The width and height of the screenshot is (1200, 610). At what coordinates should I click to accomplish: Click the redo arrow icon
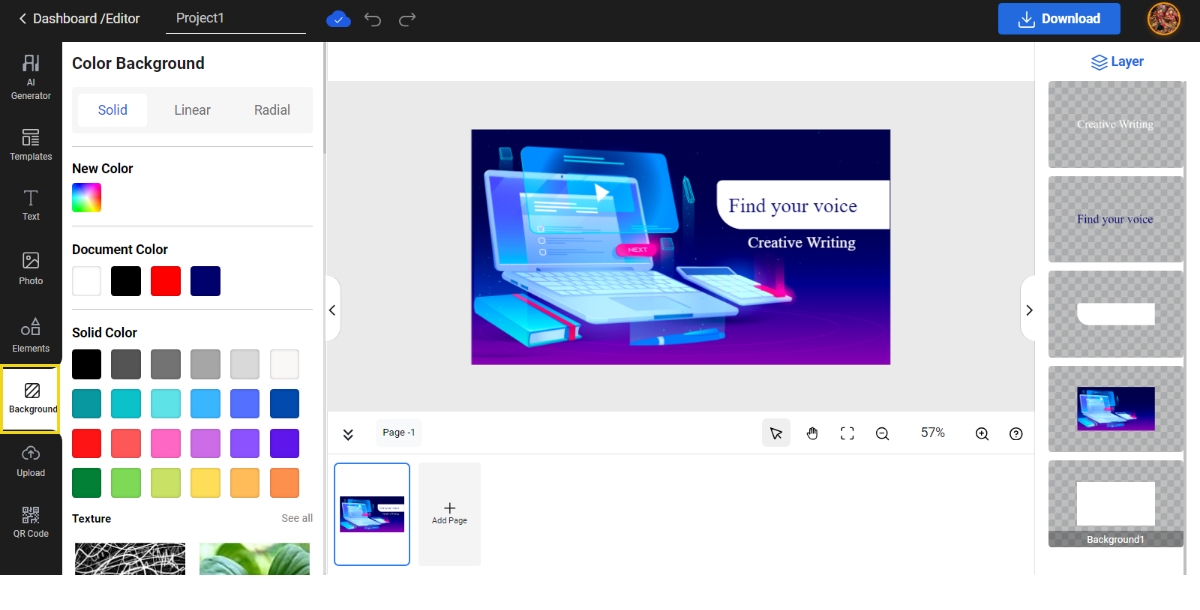tap(407, 19)
